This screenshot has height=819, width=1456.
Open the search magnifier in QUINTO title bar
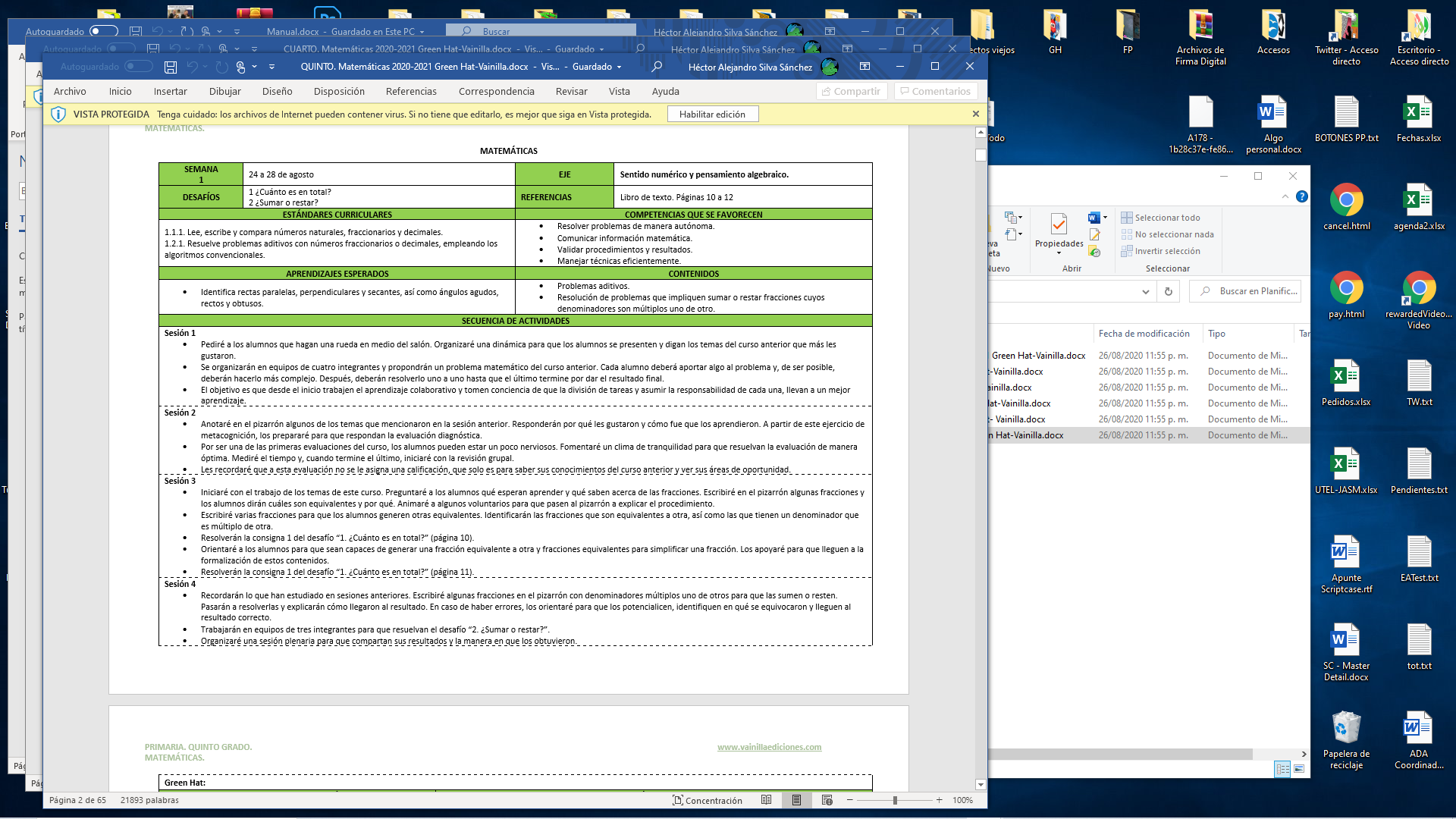pos(657,67)
